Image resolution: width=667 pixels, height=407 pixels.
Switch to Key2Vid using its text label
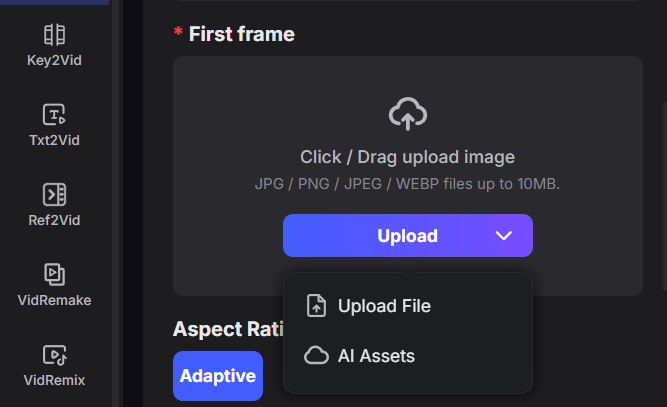point(54,60)
